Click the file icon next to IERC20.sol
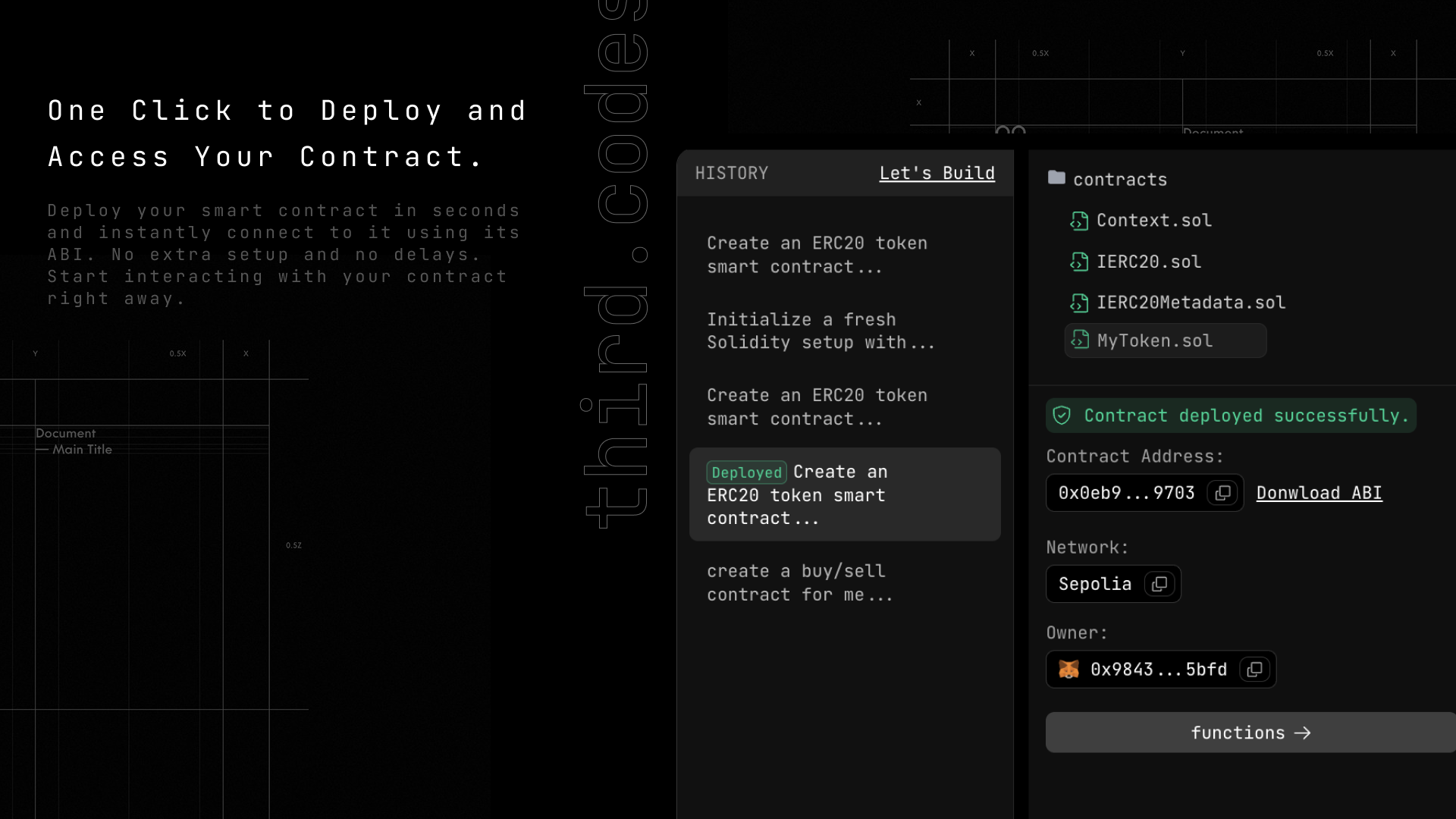Viewport: 1456px width, 819px height. [x=1080, y=262]
